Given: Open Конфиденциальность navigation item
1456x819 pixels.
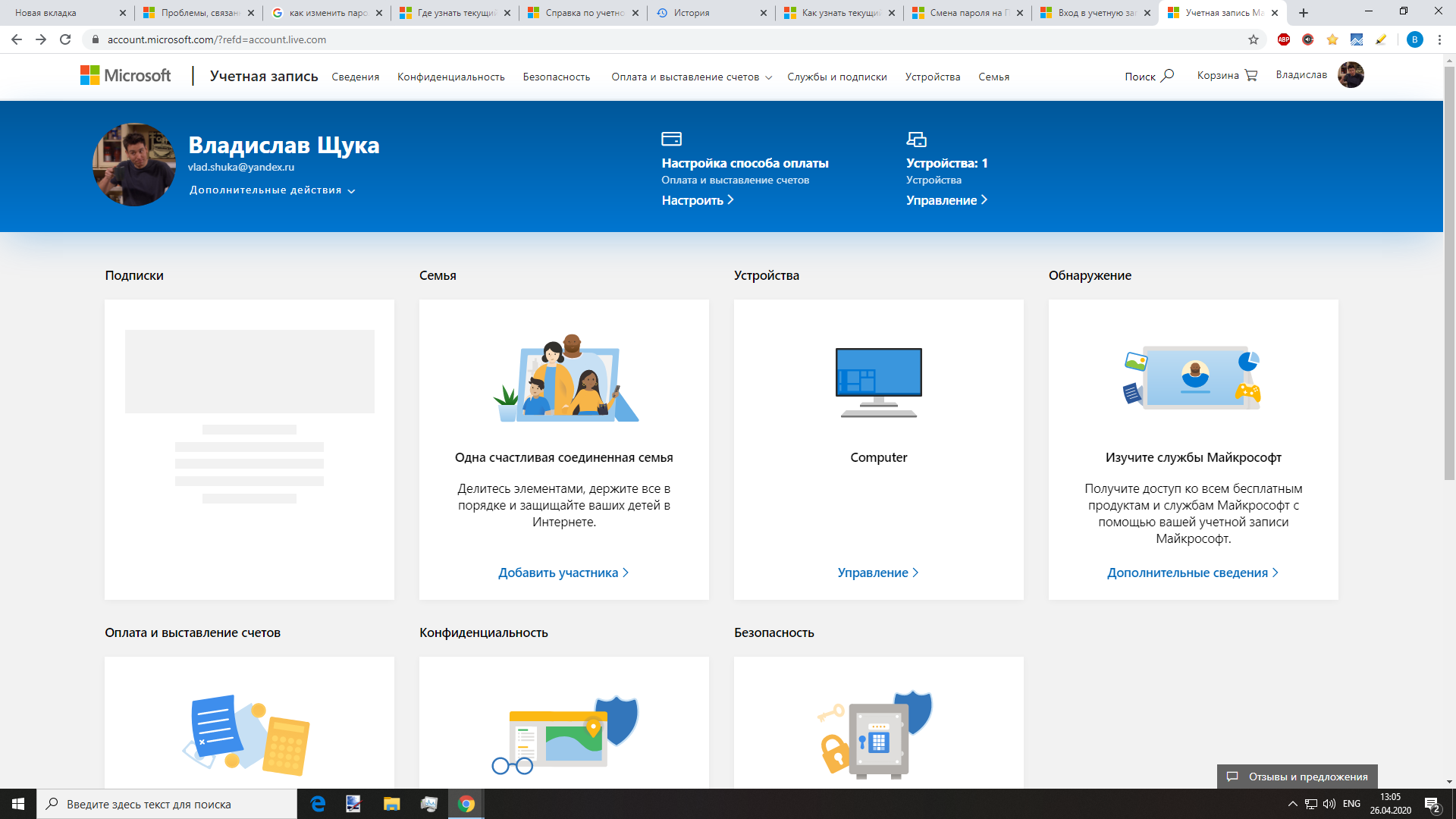Looking at the screenshot, I should click(x=451, y=77).
